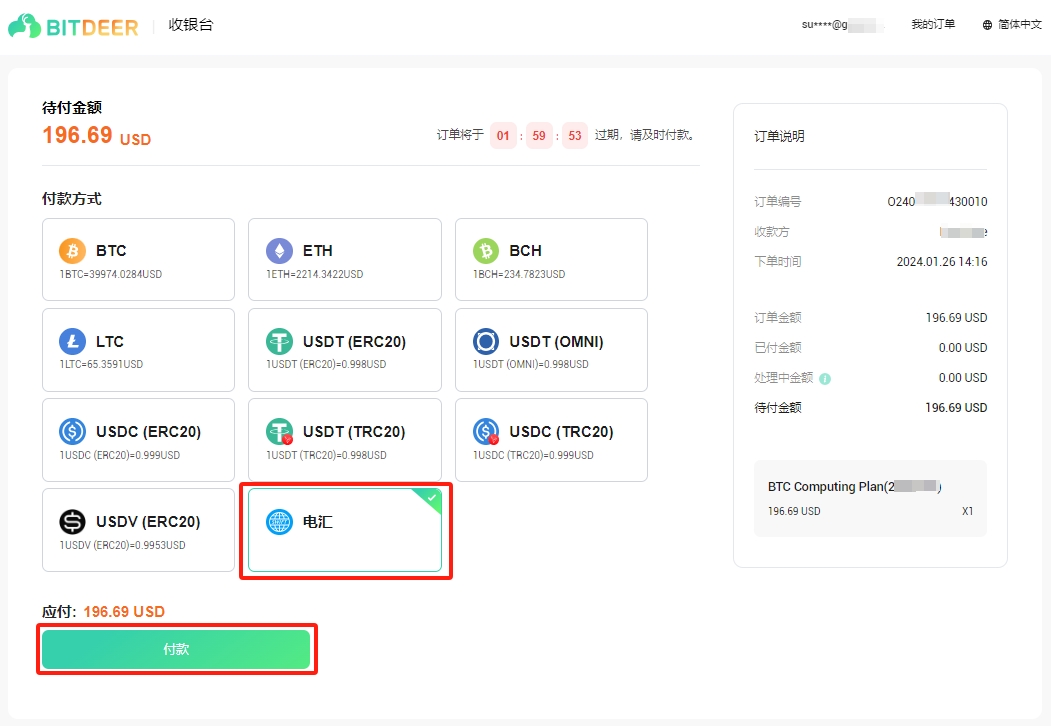Choose USDT (TRC20) payment option
The image size is (1051, 726).
click(x=345, y=440)
